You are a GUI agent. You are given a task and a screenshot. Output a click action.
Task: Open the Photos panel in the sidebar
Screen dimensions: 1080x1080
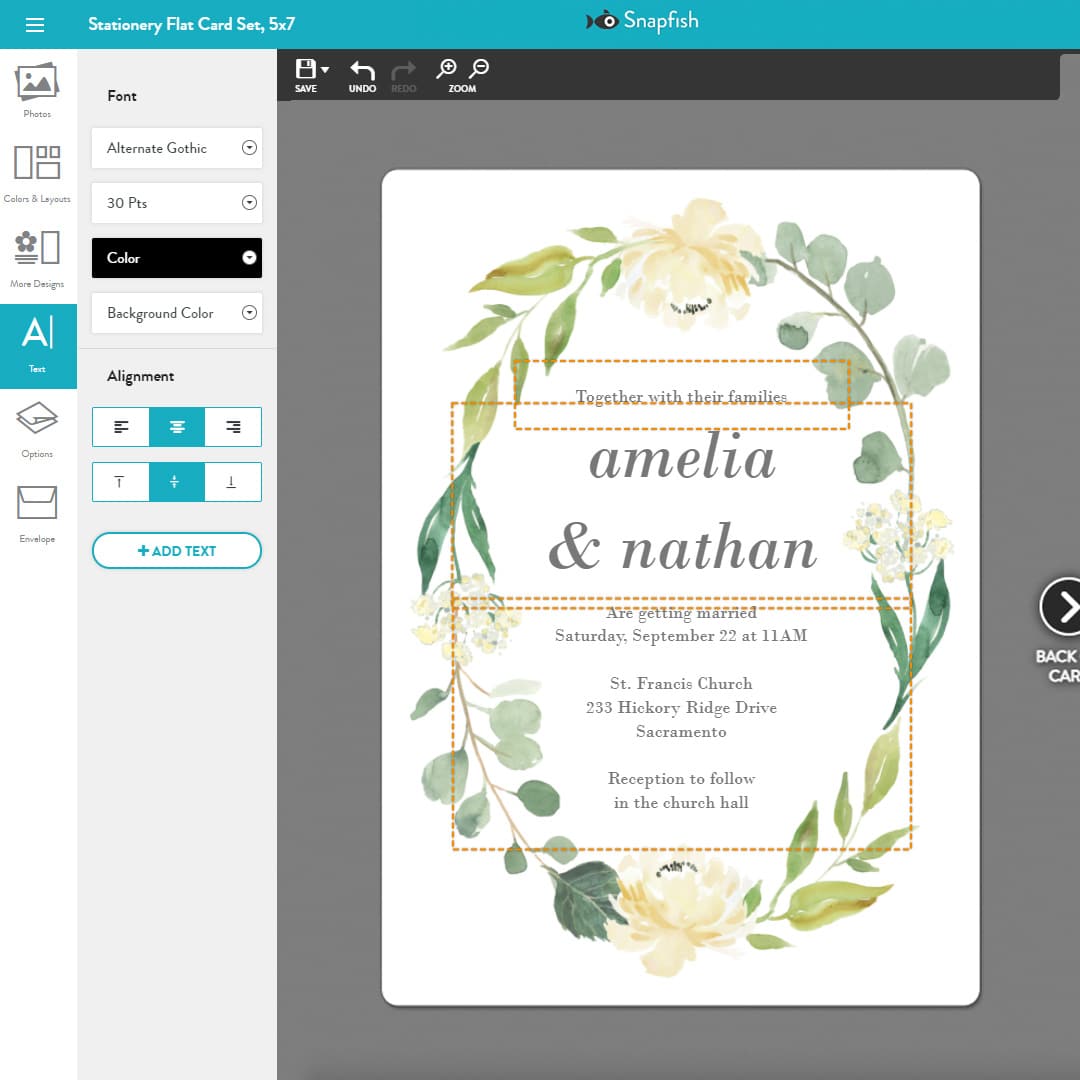[37, 90]
